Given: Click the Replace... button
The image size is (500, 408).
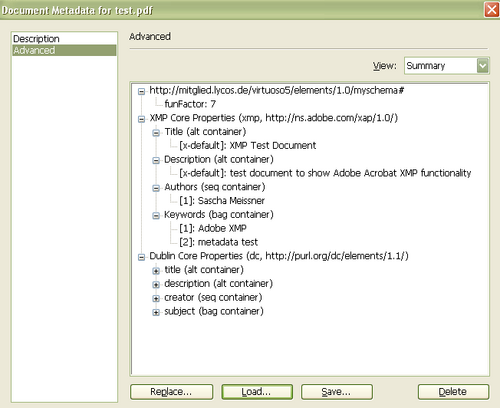Looking at the screenshot, I should 171,392.
